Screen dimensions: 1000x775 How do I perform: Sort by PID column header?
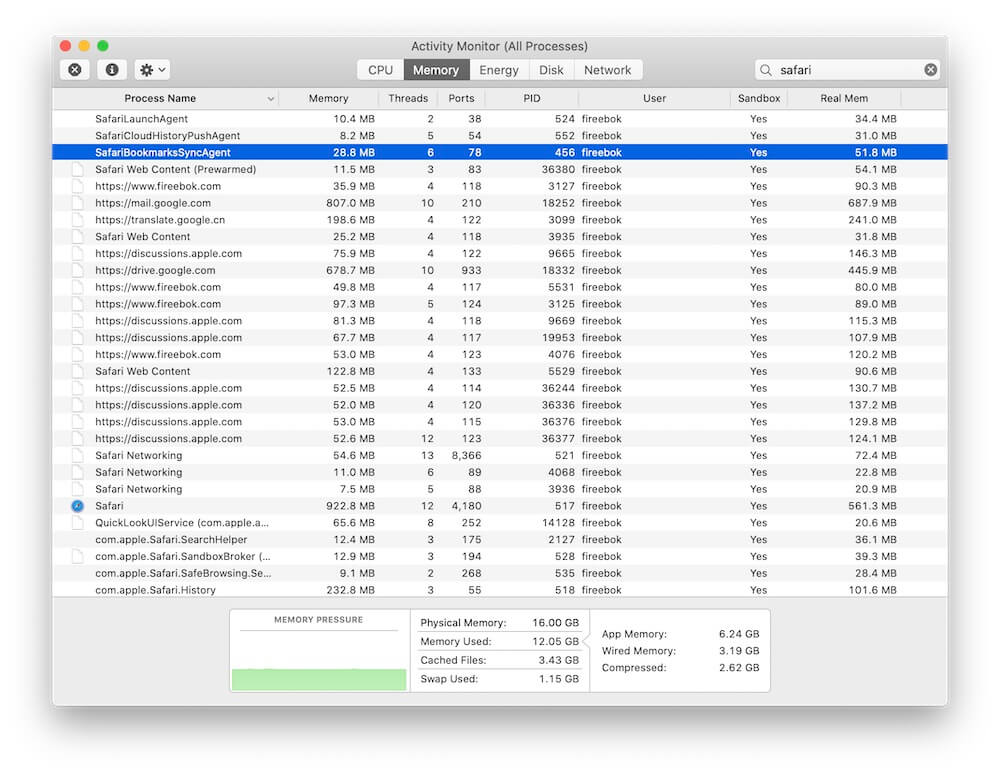coord(532,98)
